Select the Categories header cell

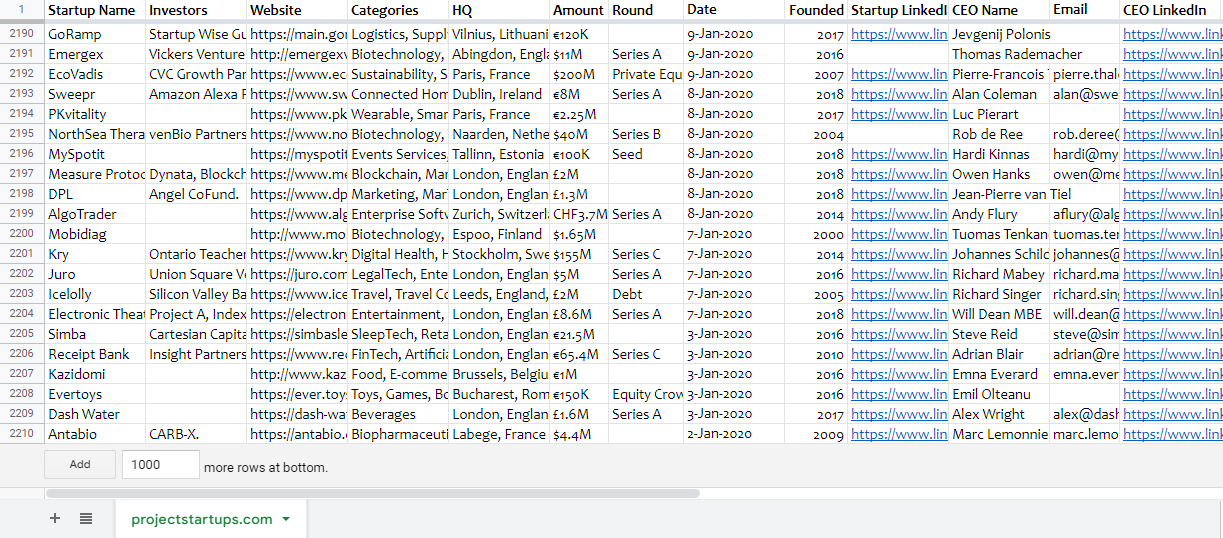pyautogui.click(x=398, y=10)
